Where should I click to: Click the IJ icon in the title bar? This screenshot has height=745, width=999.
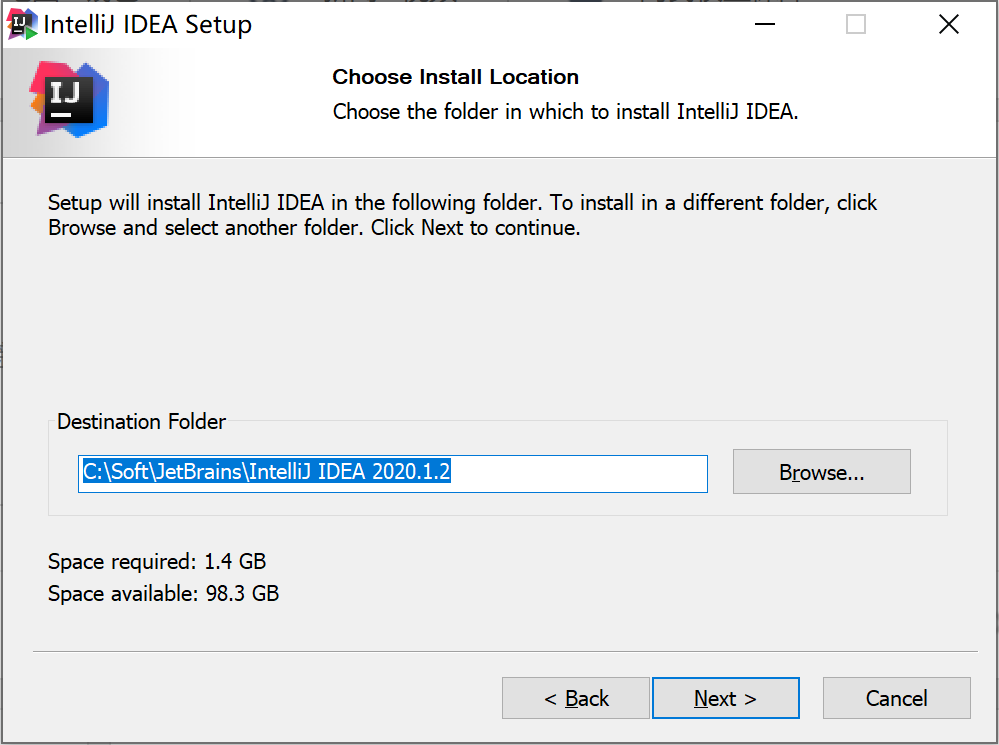(21, 23)
